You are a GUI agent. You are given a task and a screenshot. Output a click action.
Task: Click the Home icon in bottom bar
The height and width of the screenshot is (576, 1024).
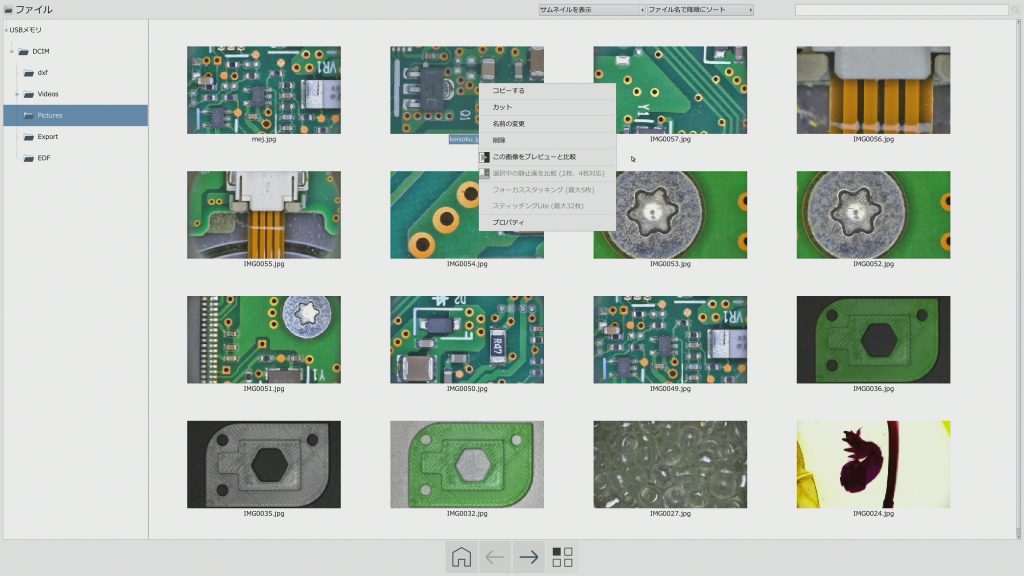(461, 557)
